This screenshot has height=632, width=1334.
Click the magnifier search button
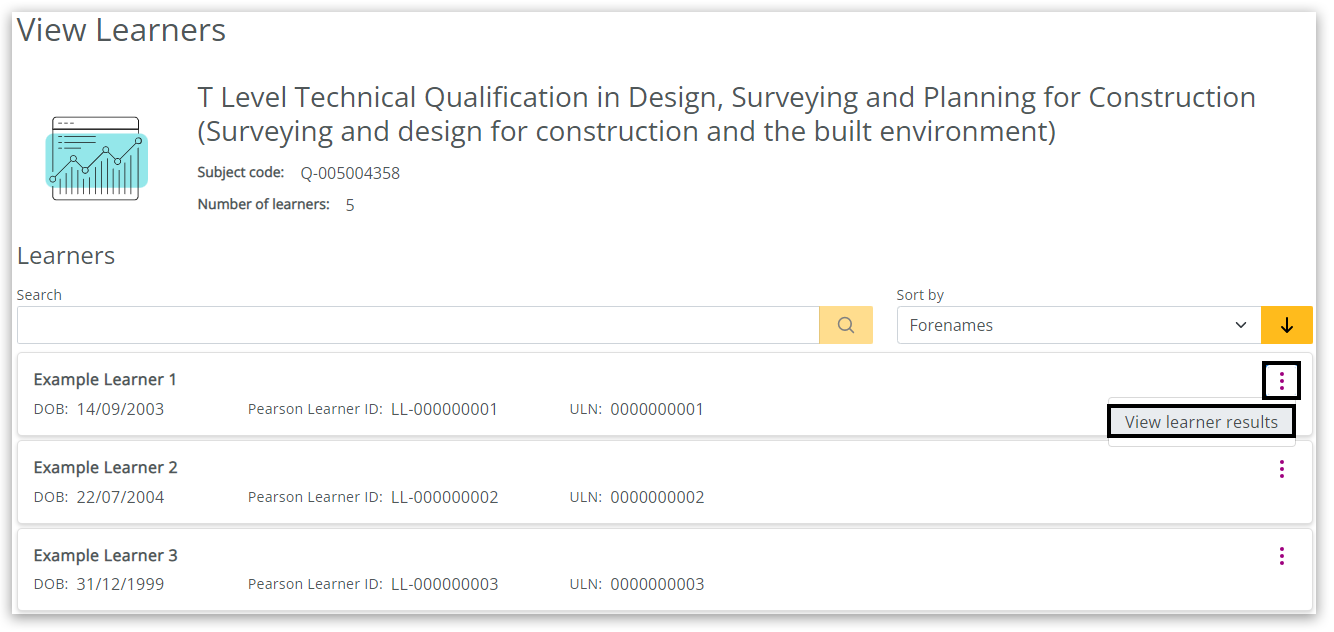coord(846,325)
